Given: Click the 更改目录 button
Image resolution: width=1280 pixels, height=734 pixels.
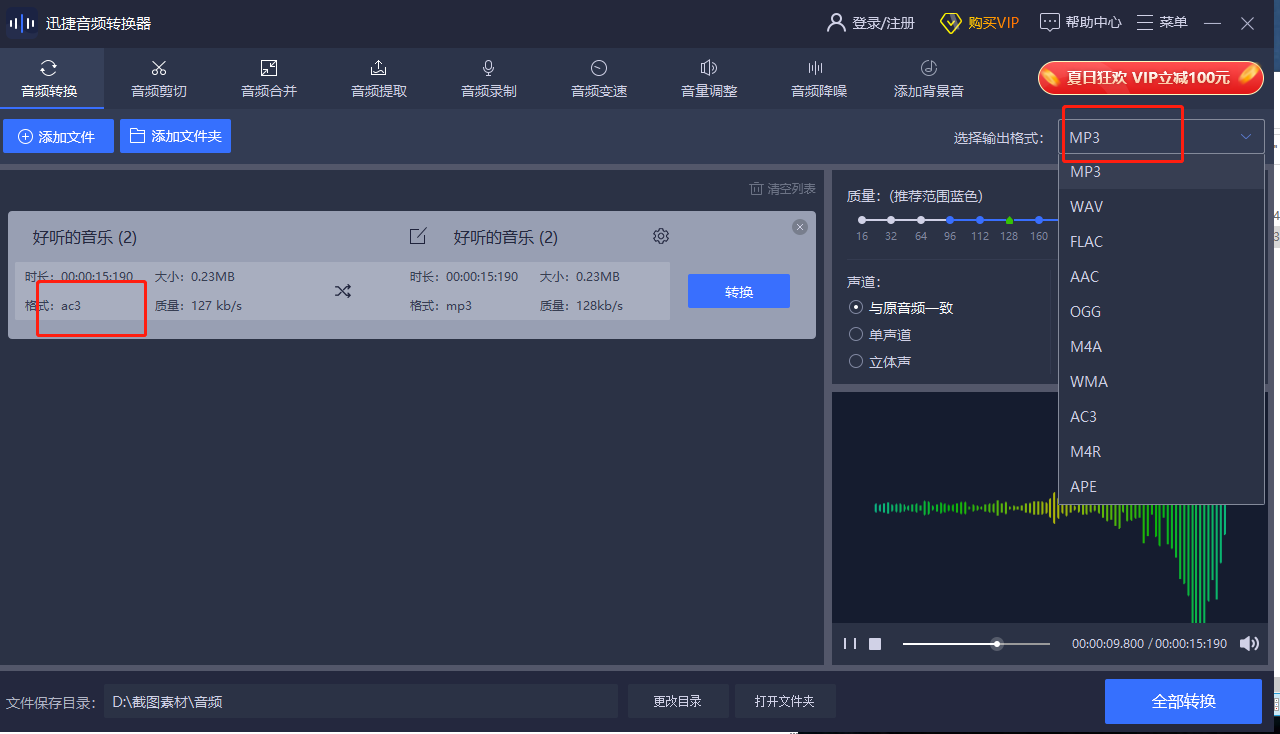Looking at the screenshot, I should pos(678,702).
